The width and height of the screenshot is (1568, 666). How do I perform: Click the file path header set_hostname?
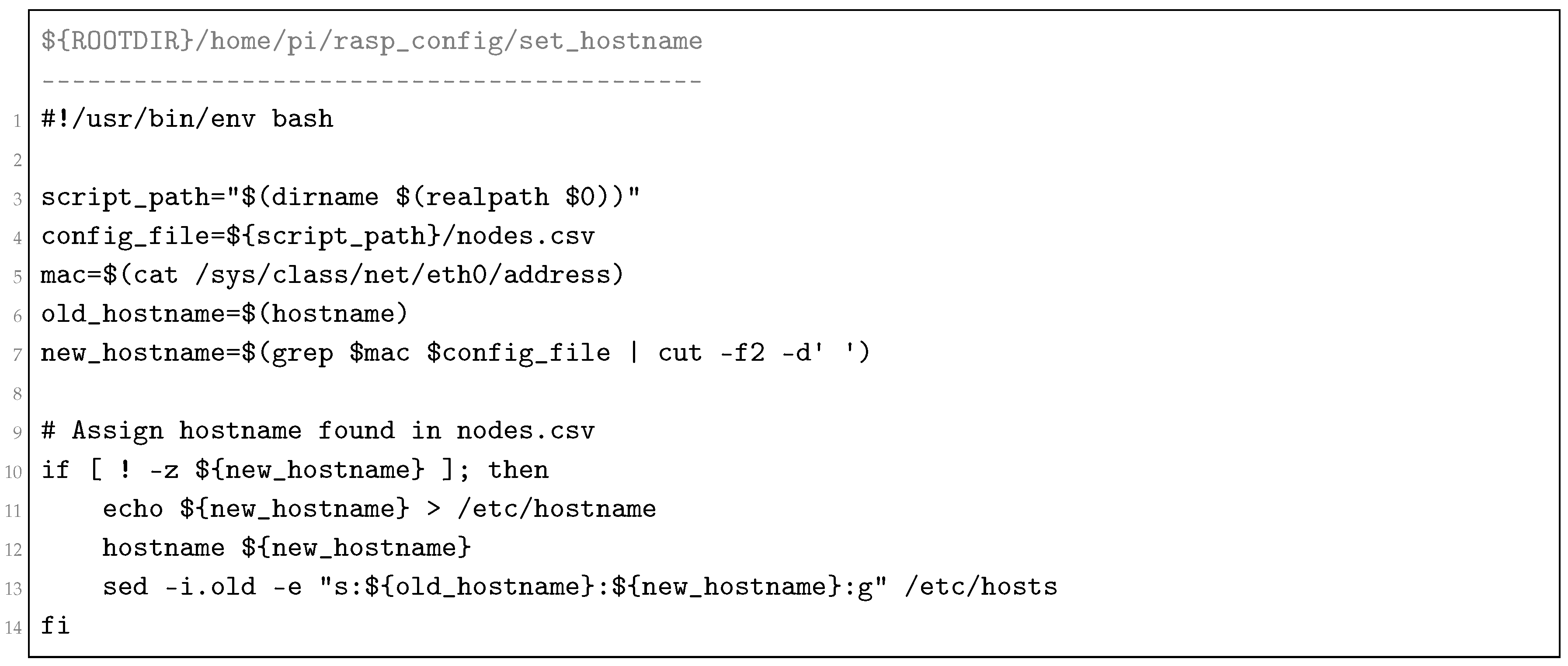pos(371,42)
